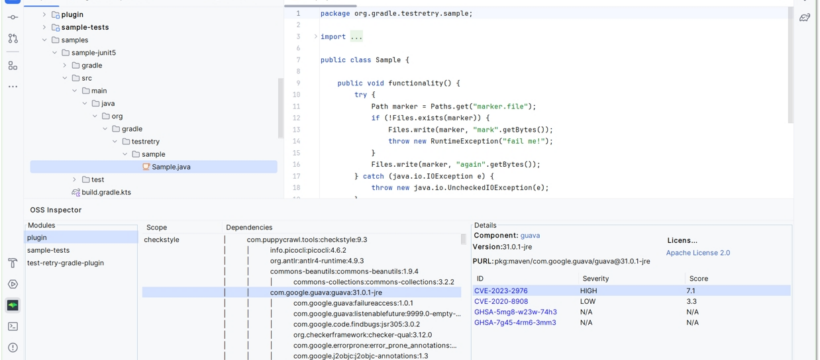Click the 3.3 score cell
Screen dimensions: 820x360
[691, 301]
